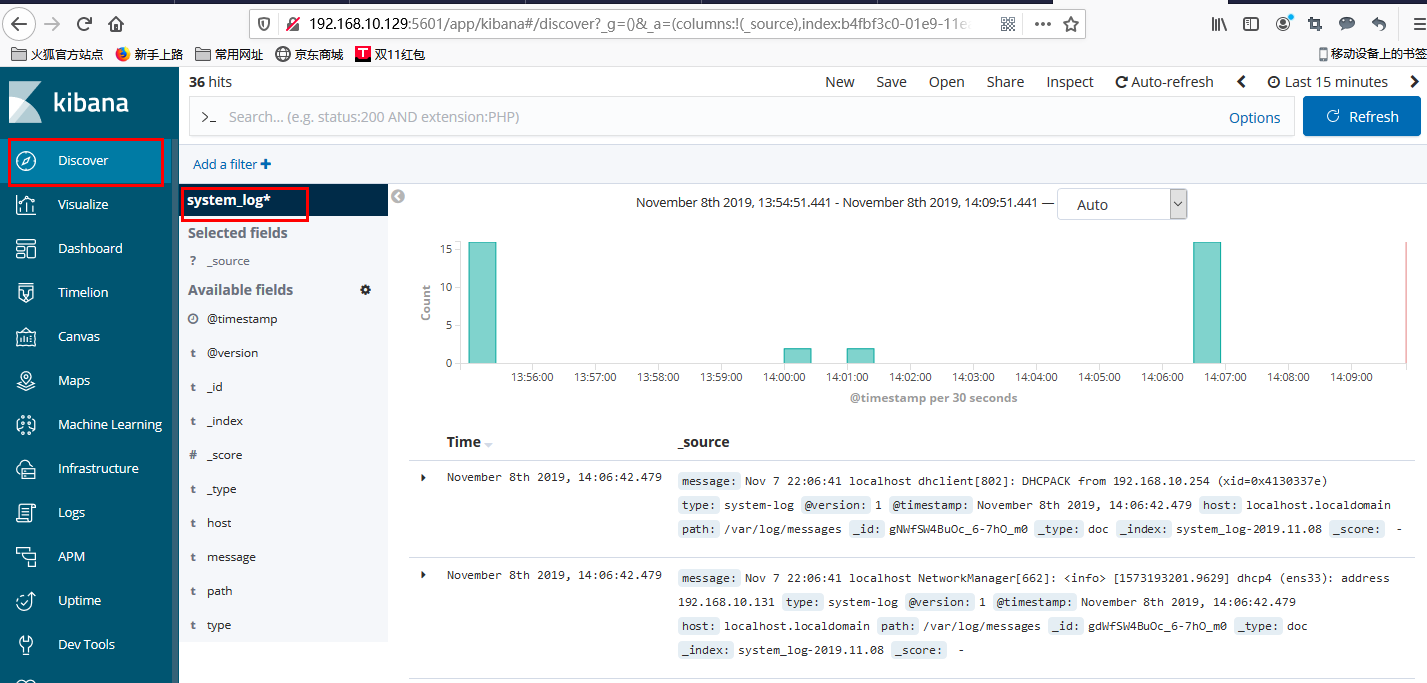Reload the browser page
The height and width of the screenshot is (683, 1427).
tap(85, 24)
